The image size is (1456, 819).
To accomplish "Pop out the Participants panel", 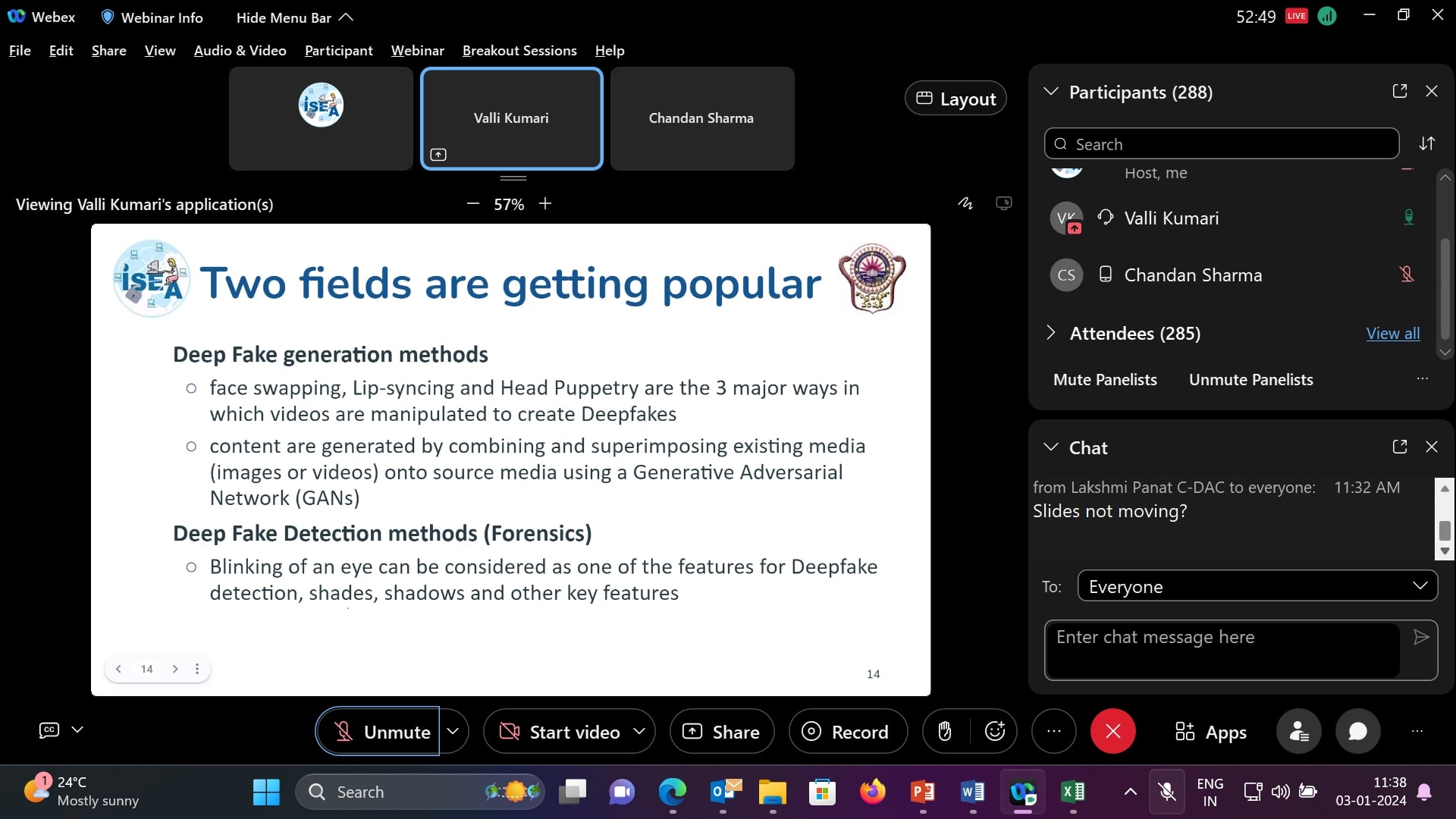I will coord(1400,91).
